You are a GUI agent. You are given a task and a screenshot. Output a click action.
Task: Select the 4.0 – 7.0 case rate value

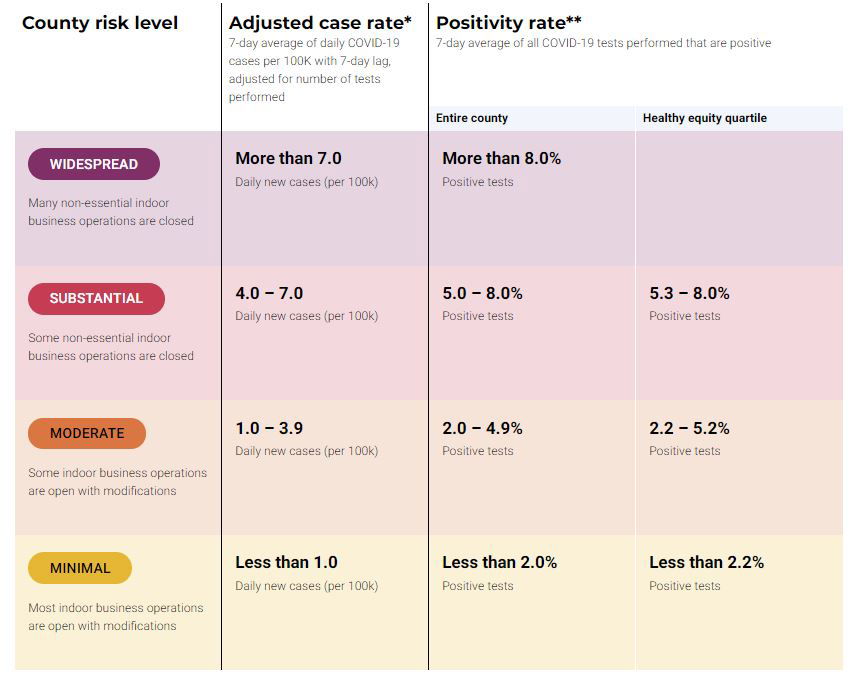269,293
